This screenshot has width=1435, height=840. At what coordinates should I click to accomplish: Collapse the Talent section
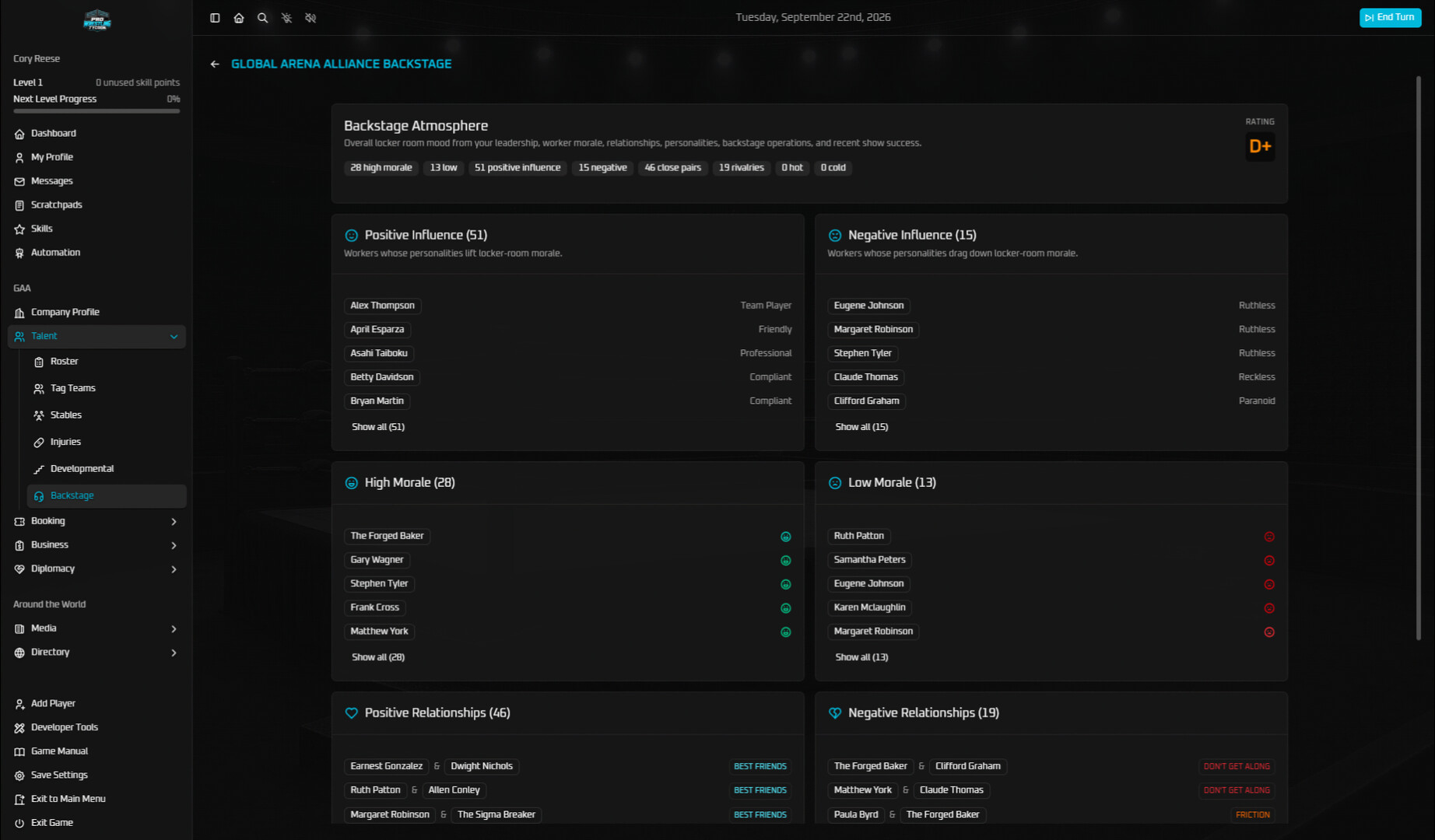[96, 337]
